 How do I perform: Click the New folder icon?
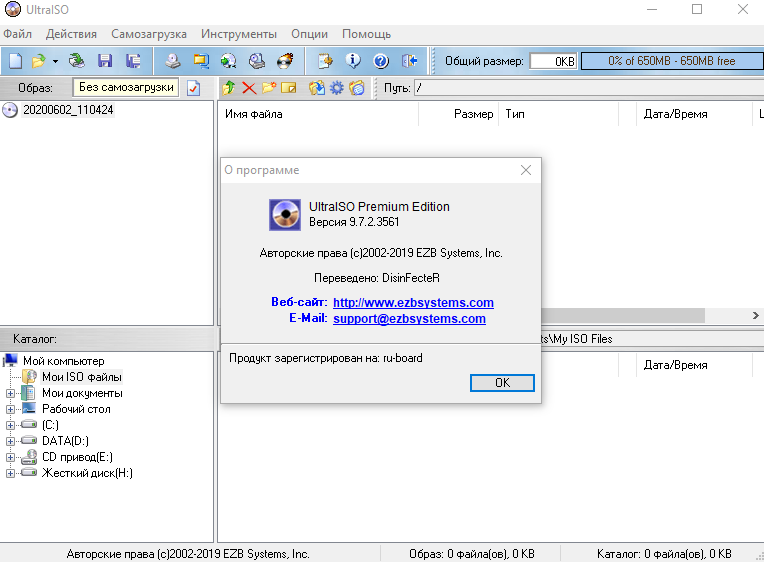[269, 88]
